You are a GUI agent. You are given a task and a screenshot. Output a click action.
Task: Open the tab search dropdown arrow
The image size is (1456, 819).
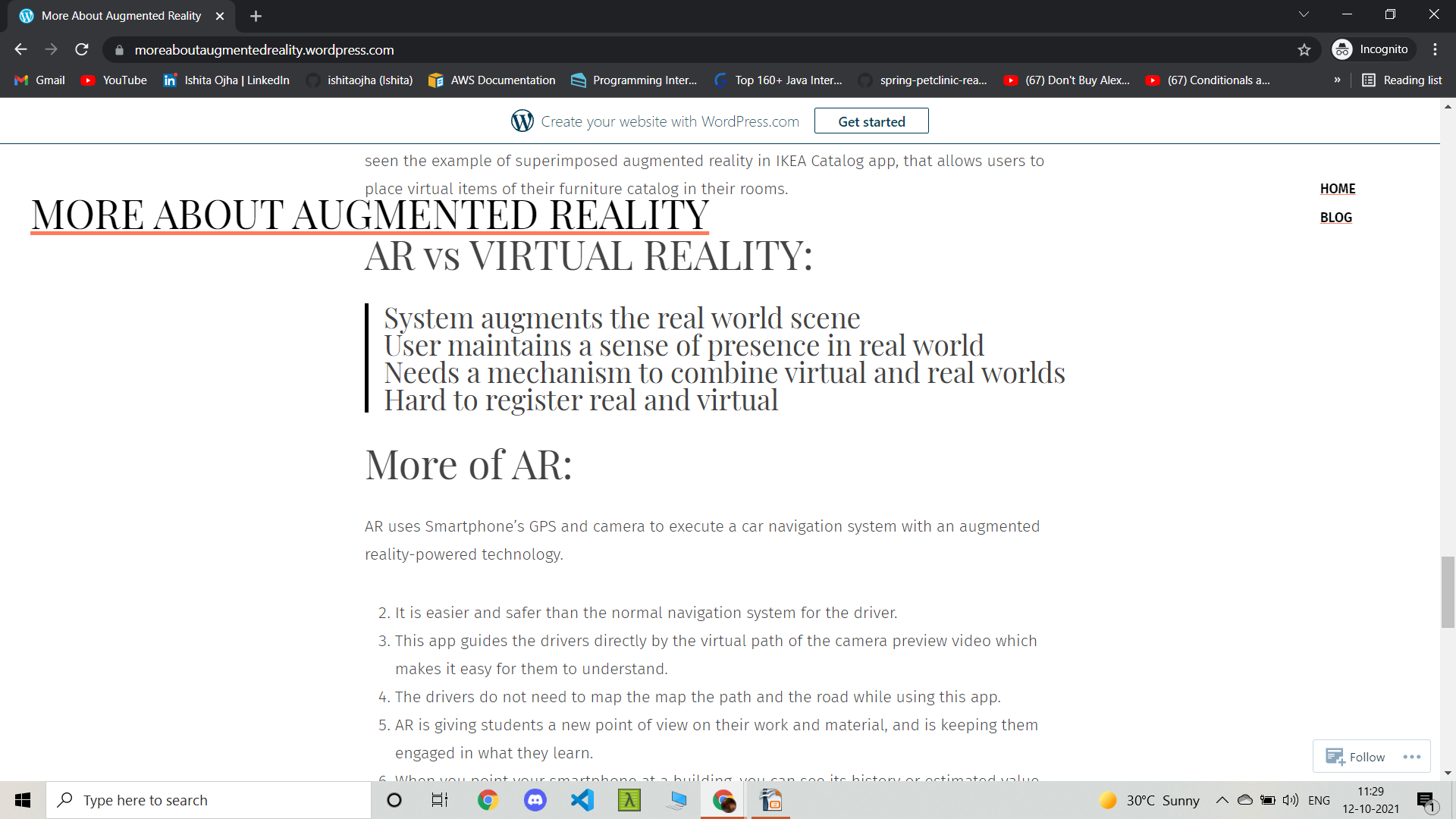[1304, 14]
